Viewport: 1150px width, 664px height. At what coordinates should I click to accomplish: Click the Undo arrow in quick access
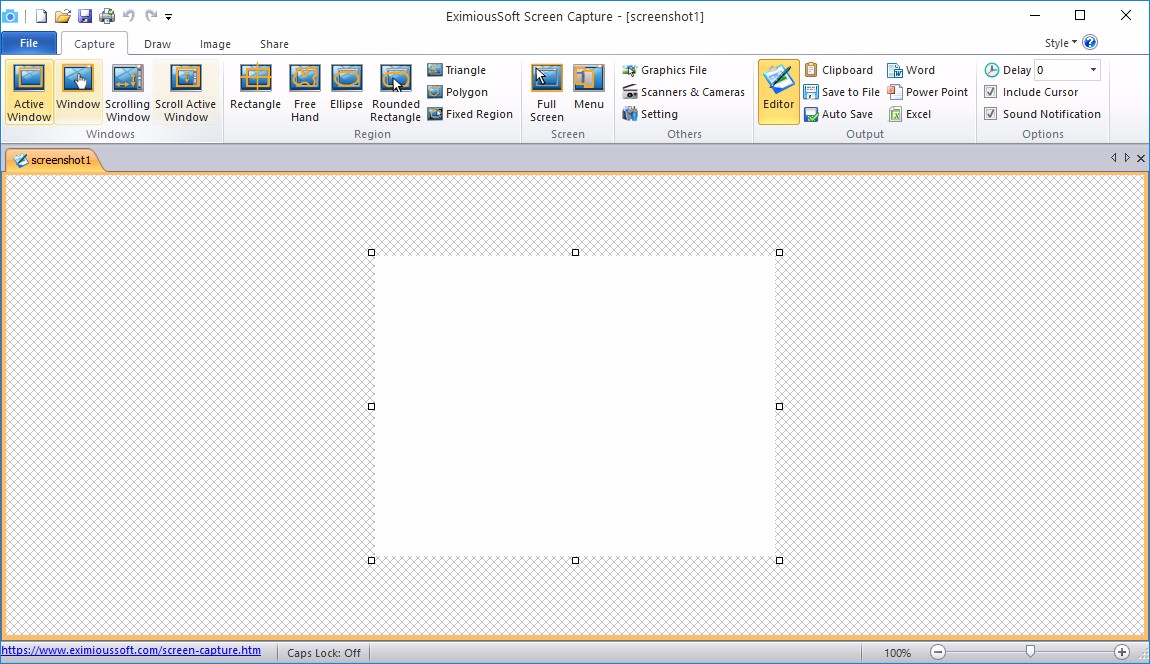(129, 15)
